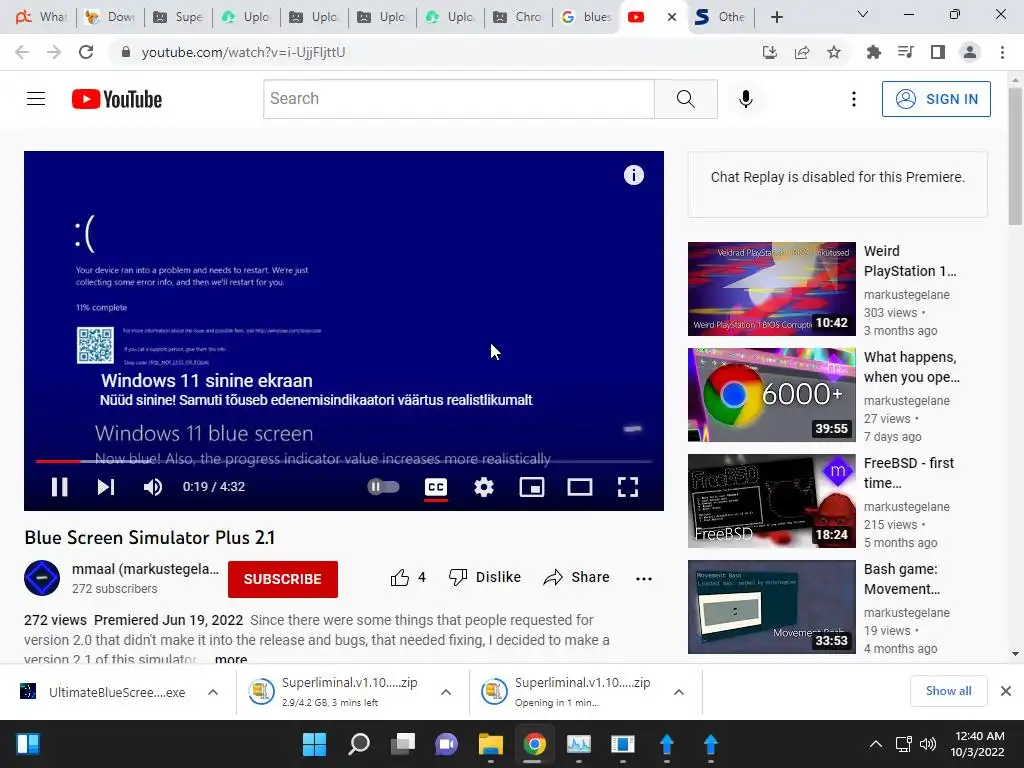Image resolution: width=1024 pixels, height=768 pixels.
Task: Open player settings gear
Action: coord(484,487)
